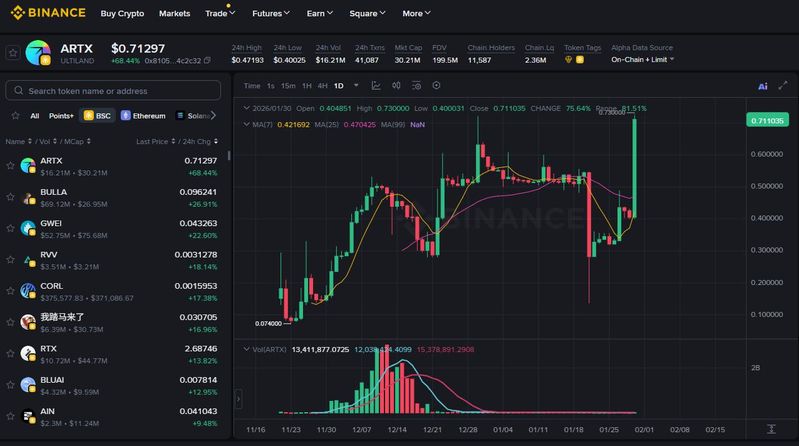Sort list by 24h Chg

[x=200, y=142]
